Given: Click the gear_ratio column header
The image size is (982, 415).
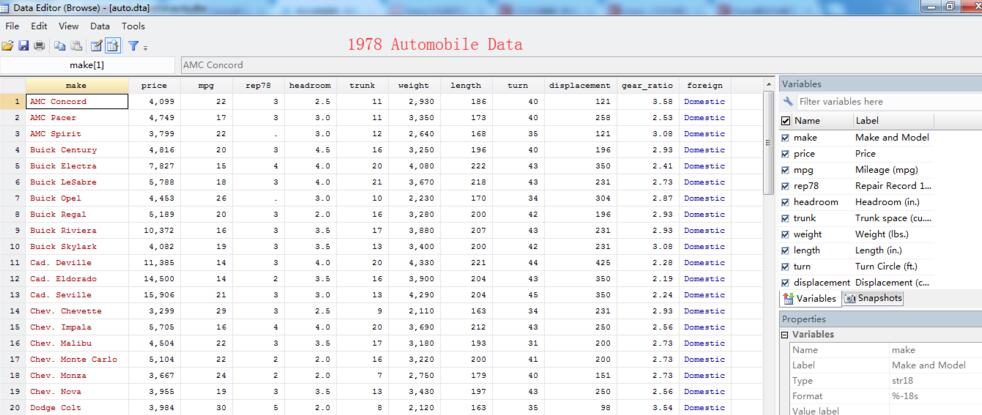Looking at the screenshot, I should pyautogui.click(x=647, y=85).
